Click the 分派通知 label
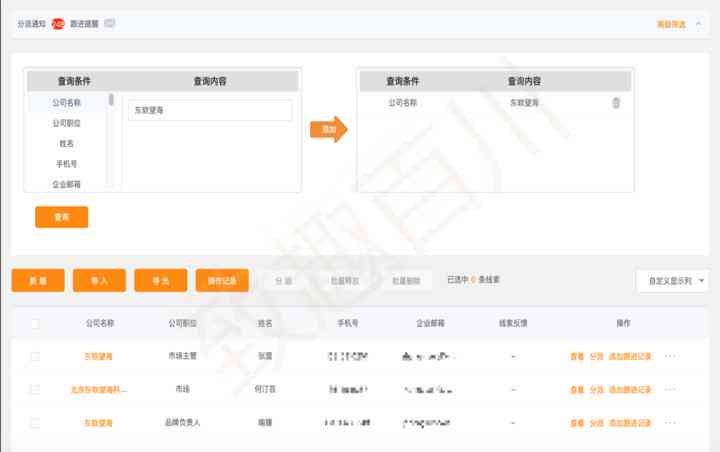Image resolution: width=720 pixels, height=452 pixels. click(32, 24)
